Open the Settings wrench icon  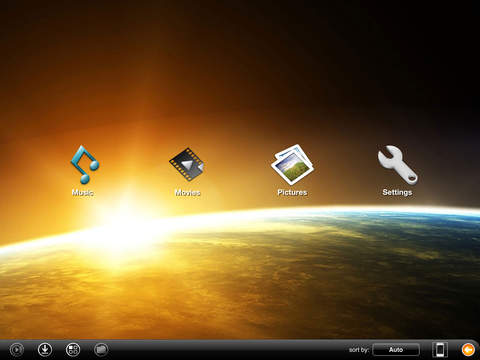(397, 164)
